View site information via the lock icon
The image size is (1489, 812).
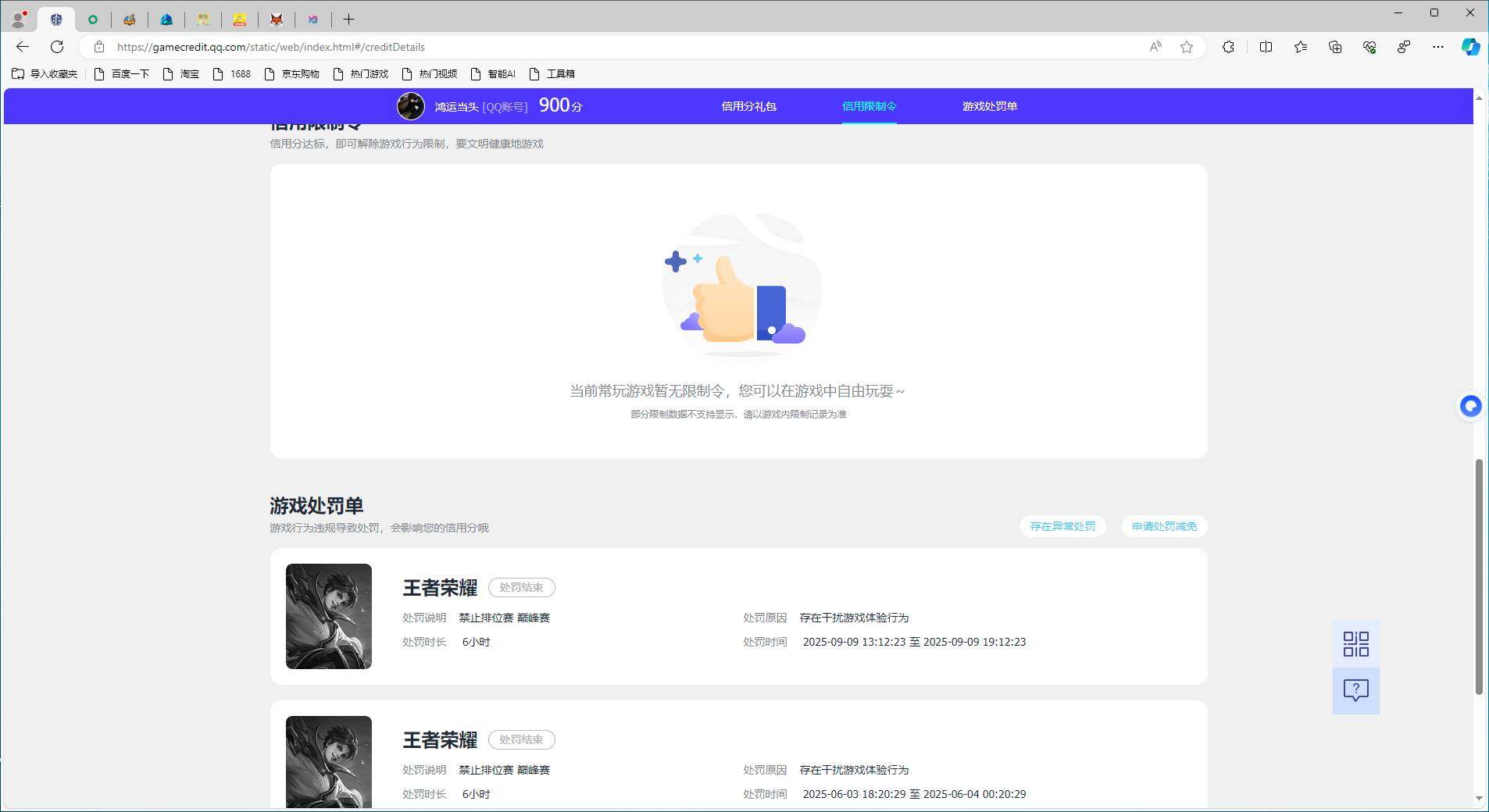99,47
